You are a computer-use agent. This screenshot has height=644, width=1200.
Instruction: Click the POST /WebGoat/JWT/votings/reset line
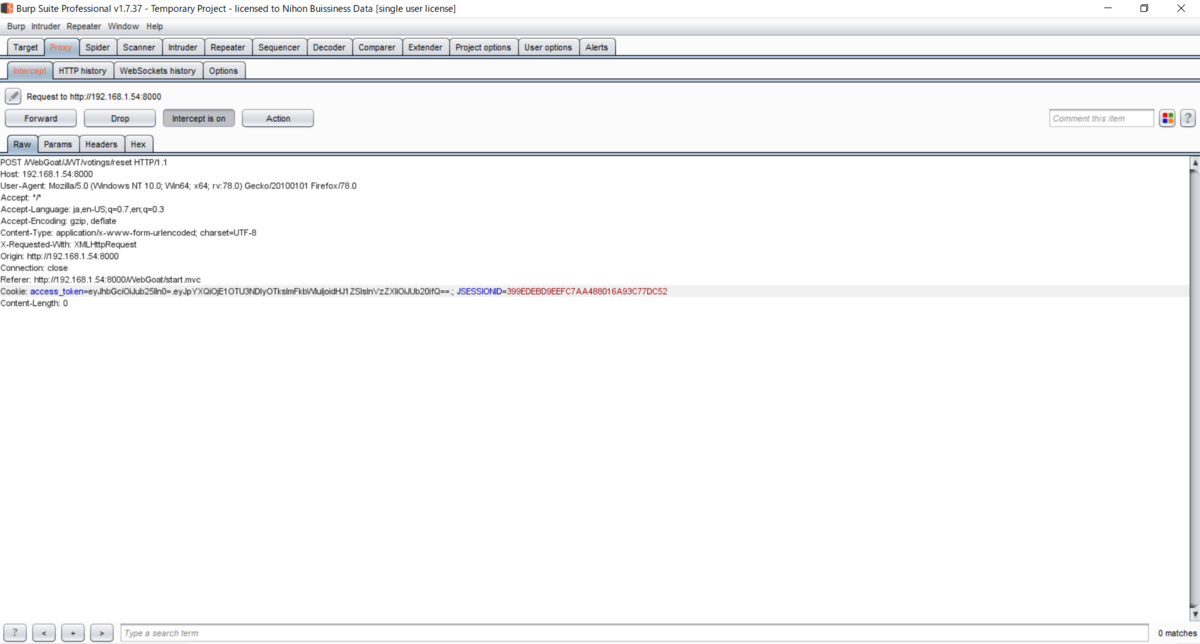[x=84, y=162]
